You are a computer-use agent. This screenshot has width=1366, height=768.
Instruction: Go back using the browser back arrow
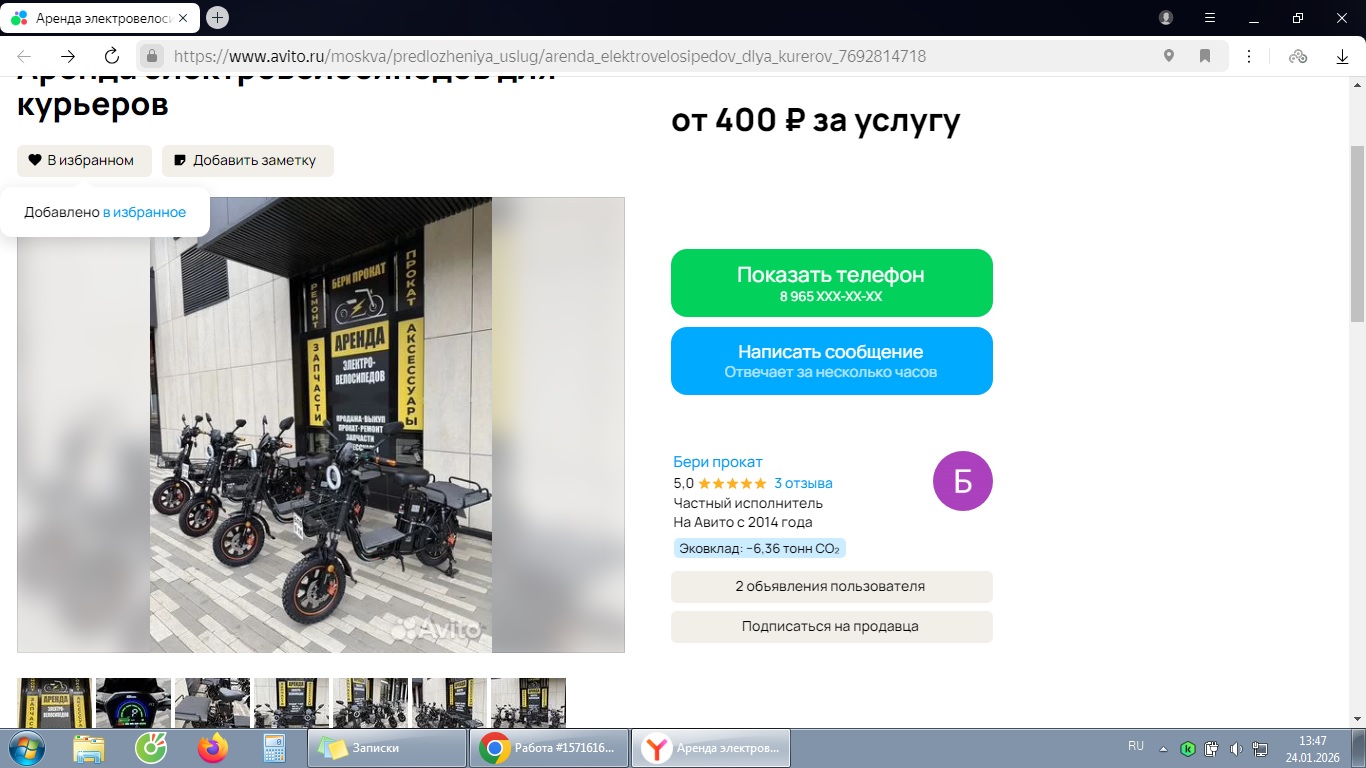click(24, 56)
